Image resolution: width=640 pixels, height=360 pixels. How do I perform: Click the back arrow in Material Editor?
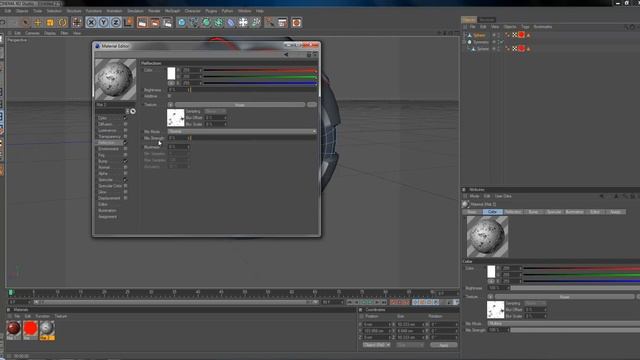point(286,55)
